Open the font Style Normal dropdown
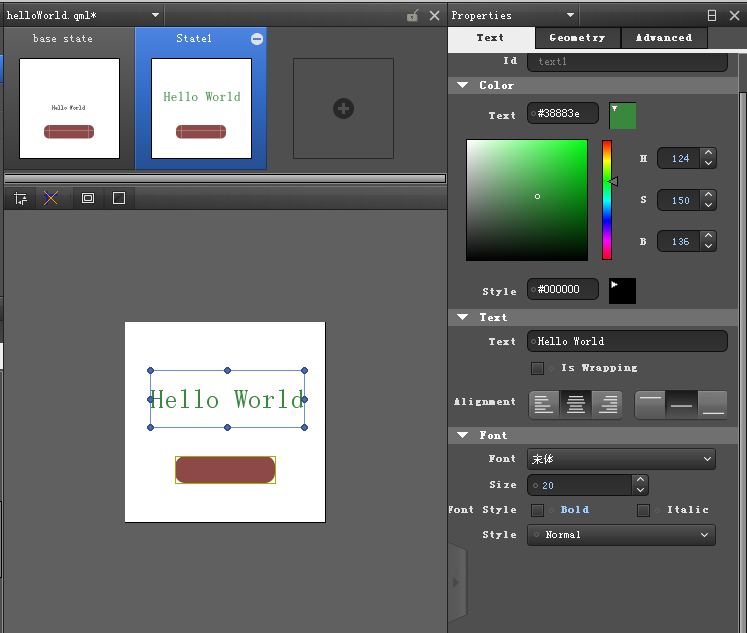Viewport: 747px width, 633px height. (621, 535)
